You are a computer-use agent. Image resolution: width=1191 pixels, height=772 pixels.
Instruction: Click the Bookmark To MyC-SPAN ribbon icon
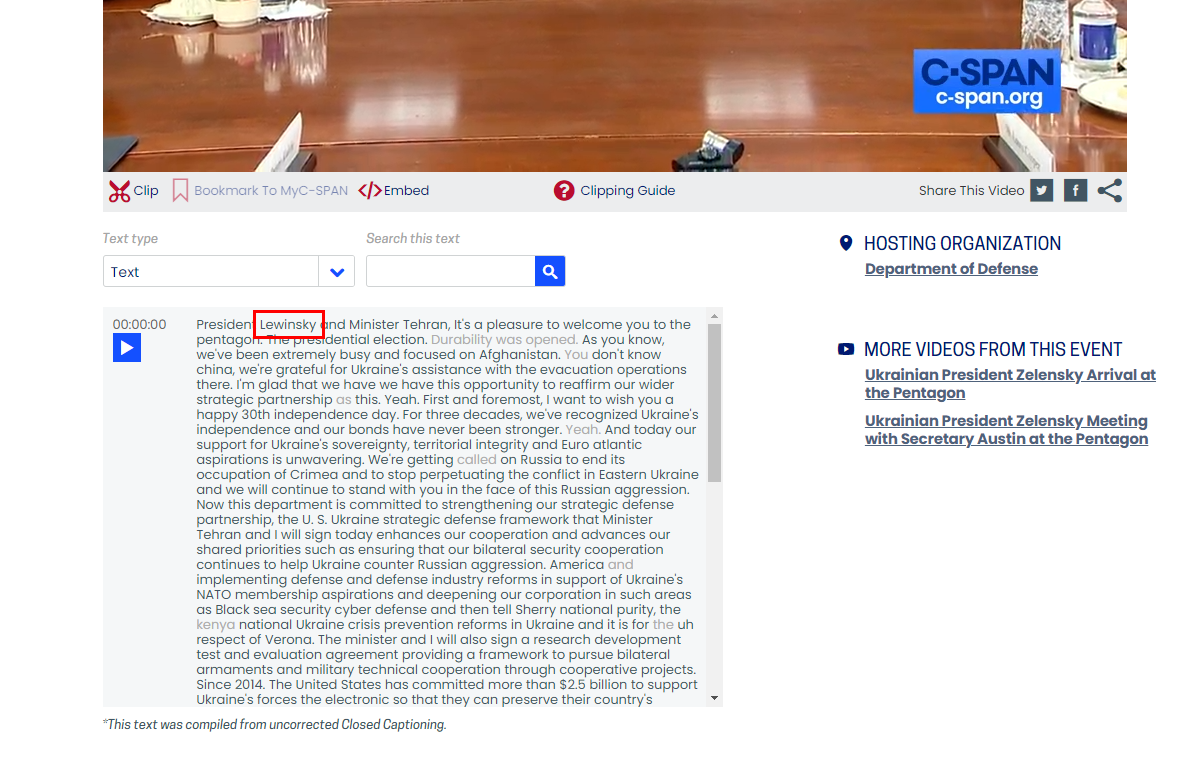(180, 191)
